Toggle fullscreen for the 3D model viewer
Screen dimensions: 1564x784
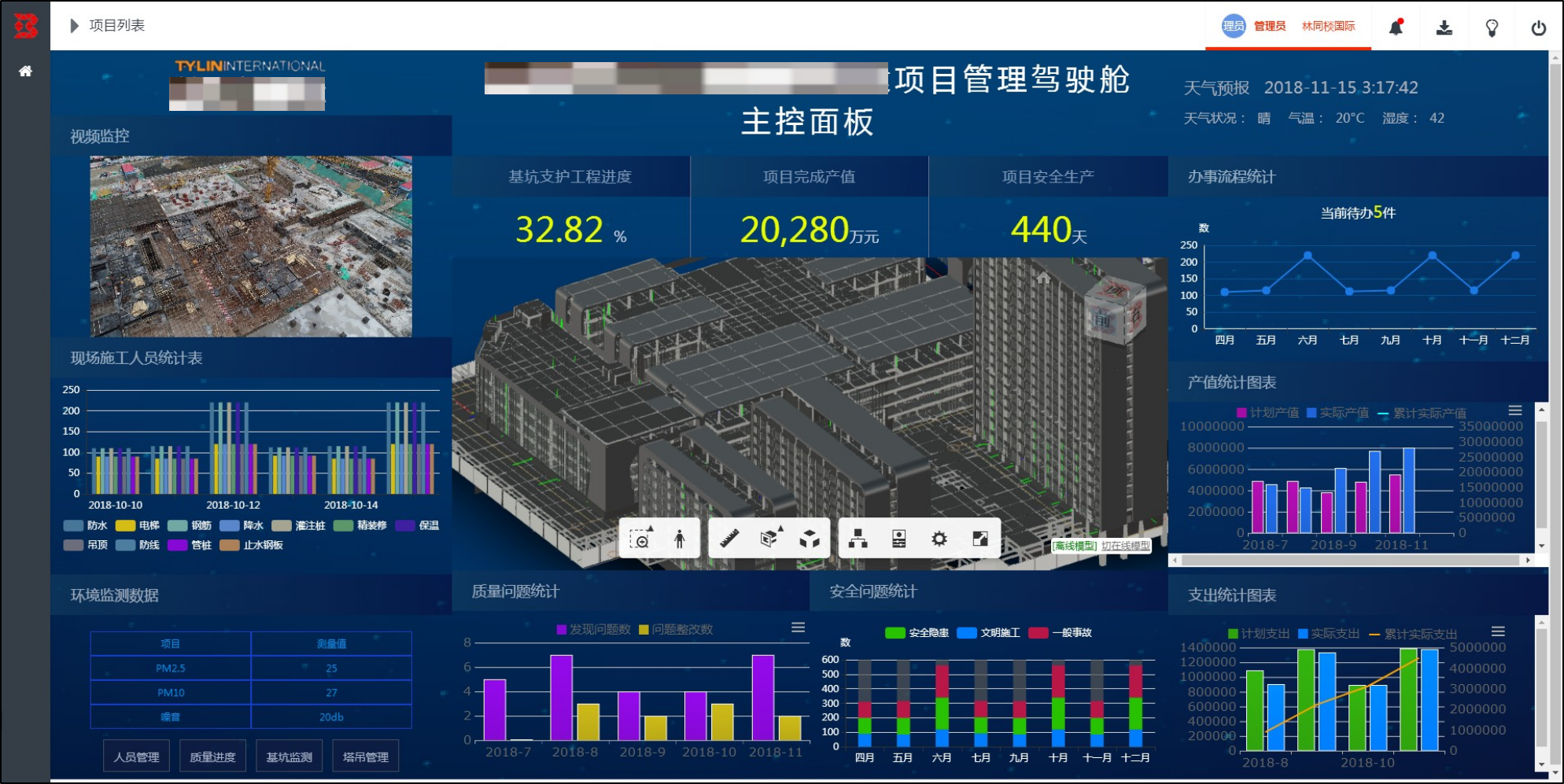pos(980,539)
